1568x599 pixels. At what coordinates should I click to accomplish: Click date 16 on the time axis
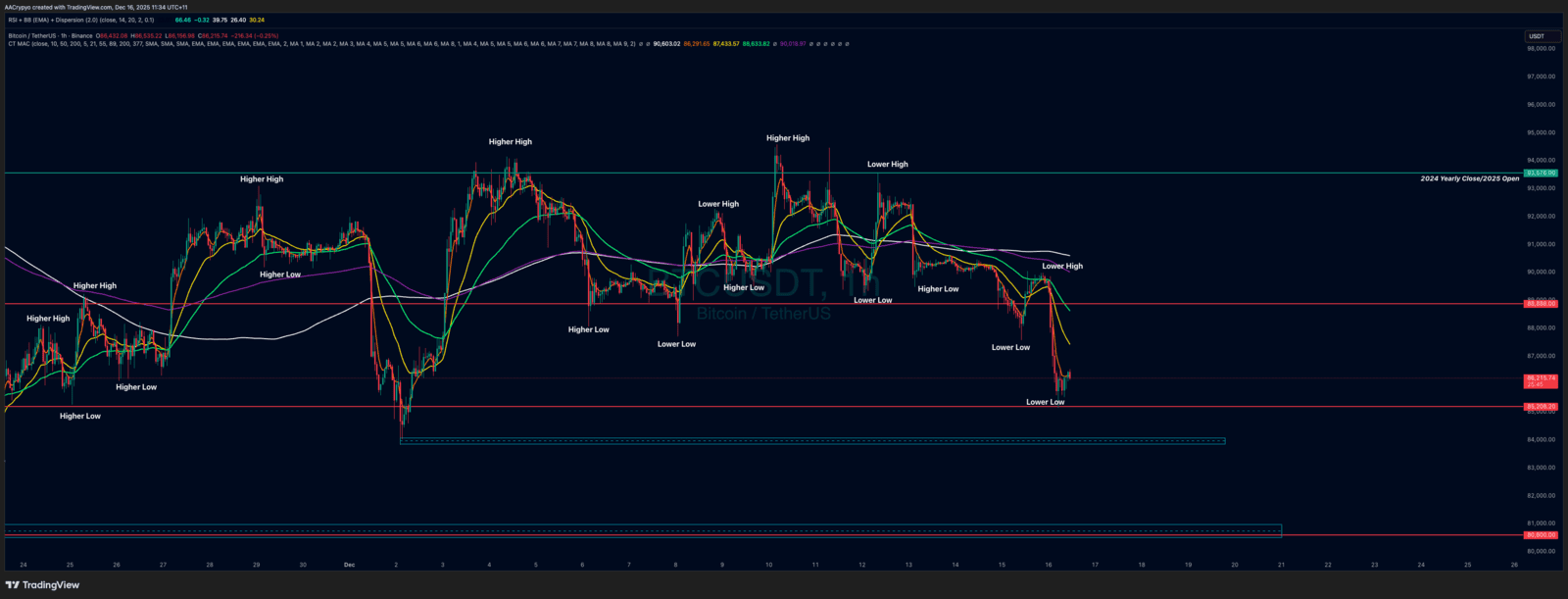coord(1049,565)
